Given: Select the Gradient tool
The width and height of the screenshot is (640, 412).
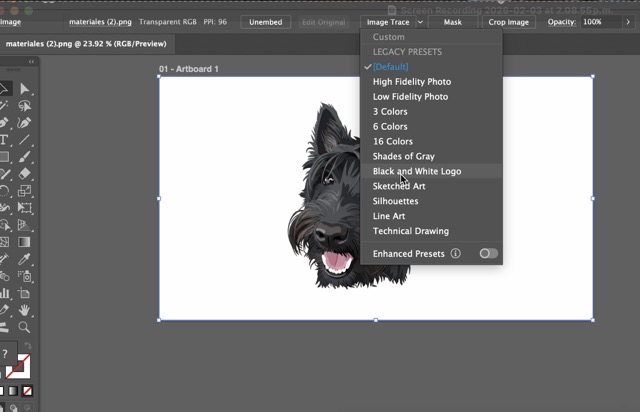Looking at the screenshot, I should point(24,242).
